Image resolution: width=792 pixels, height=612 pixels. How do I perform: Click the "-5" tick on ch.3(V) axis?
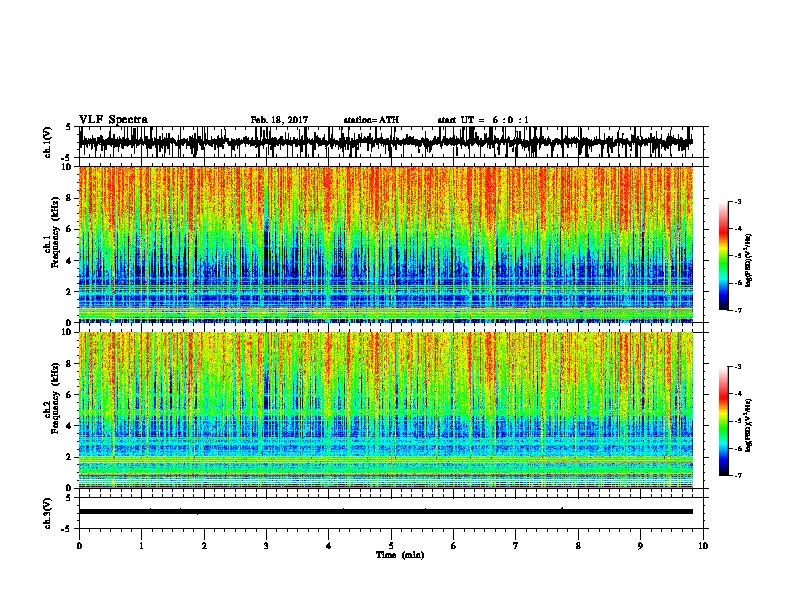[67, 529]
